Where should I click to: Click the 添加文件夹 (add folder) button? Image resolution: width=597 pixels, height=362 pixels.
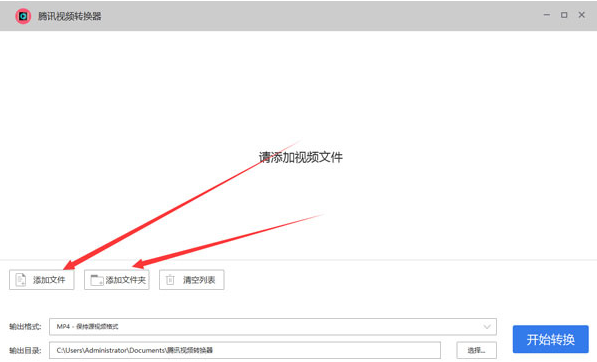click(117, 280)
